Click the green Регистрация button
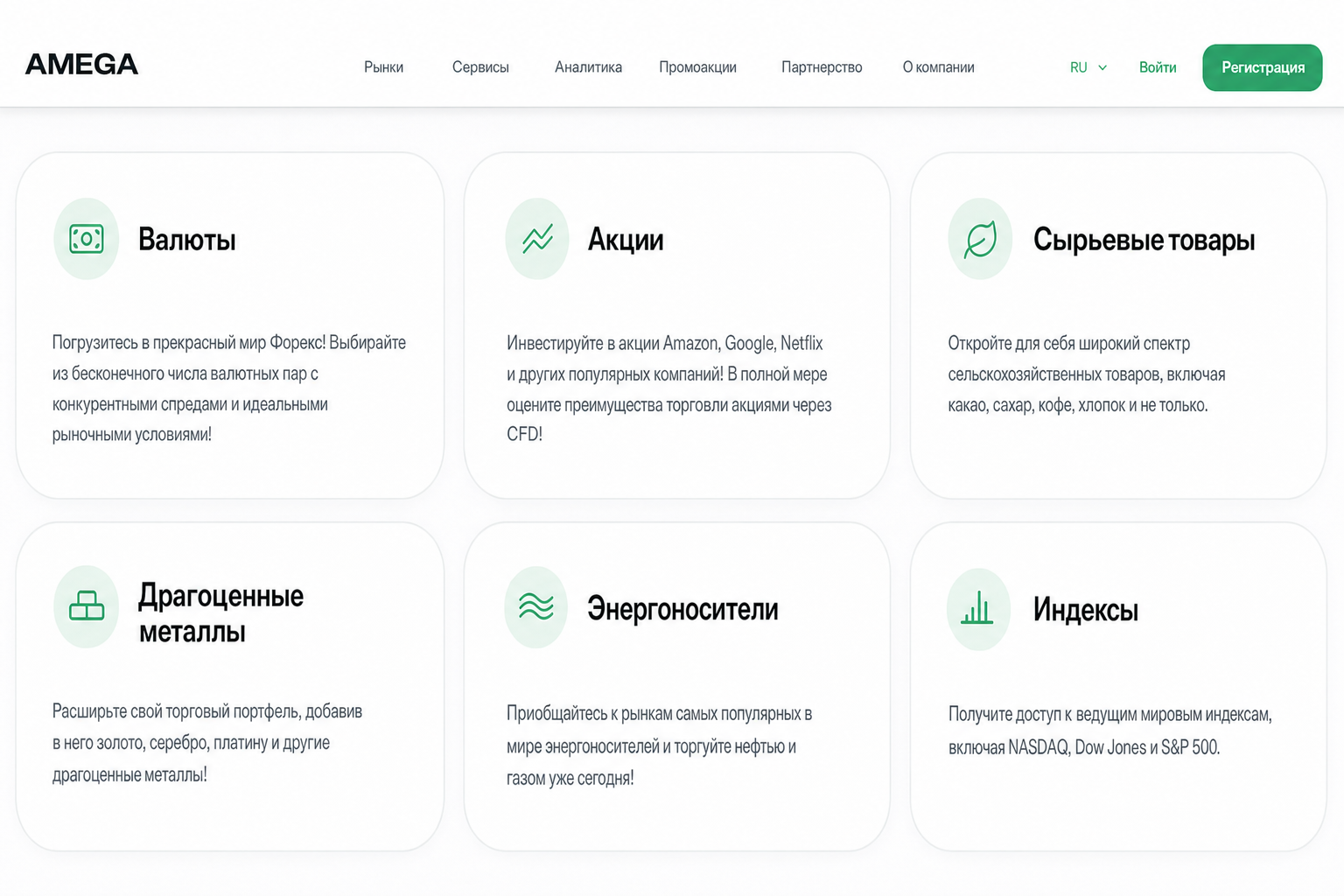 [x=1263, y=67]
